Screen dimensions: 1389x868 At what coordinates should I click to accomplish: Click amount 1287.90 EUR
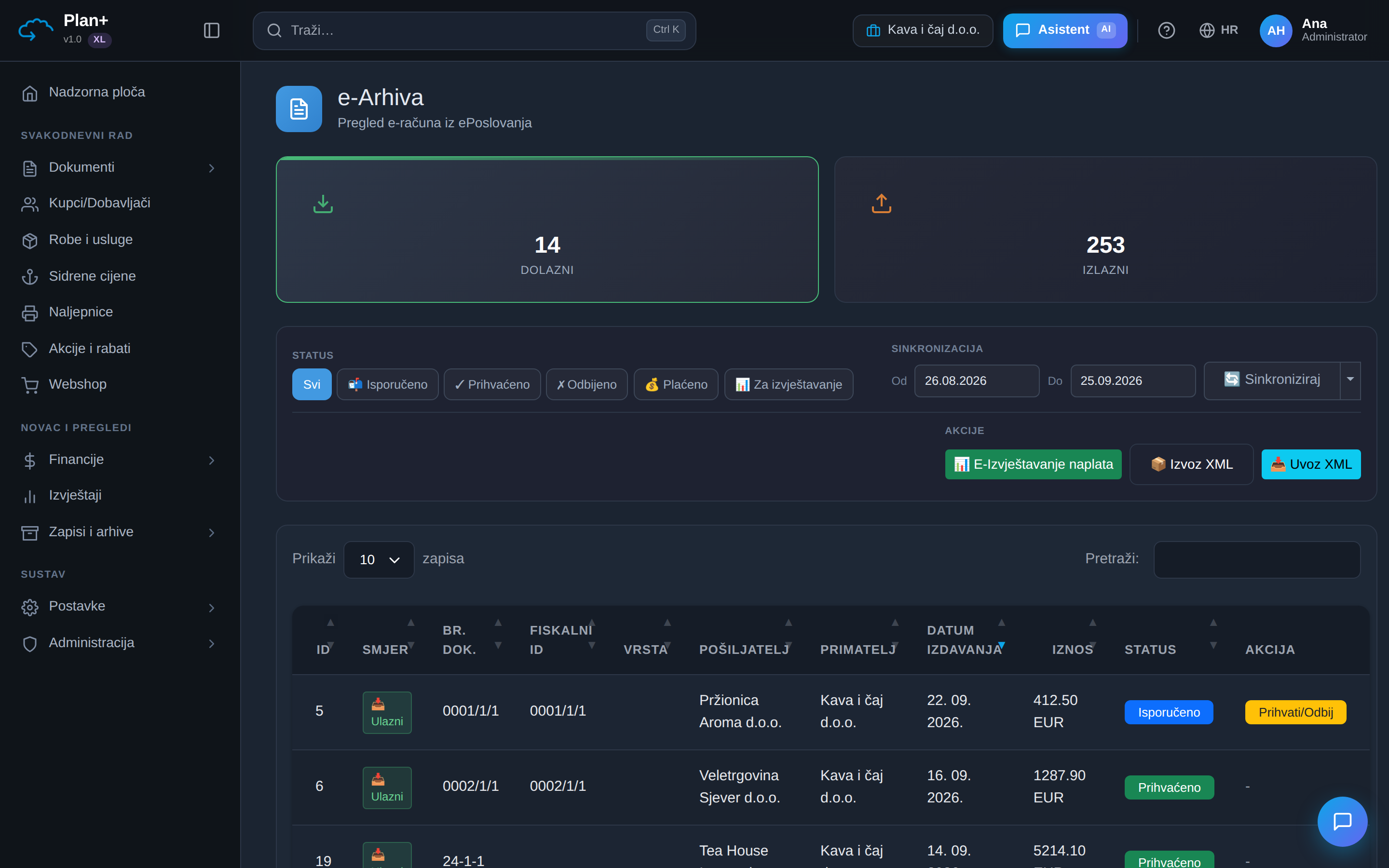(1060, 787)
